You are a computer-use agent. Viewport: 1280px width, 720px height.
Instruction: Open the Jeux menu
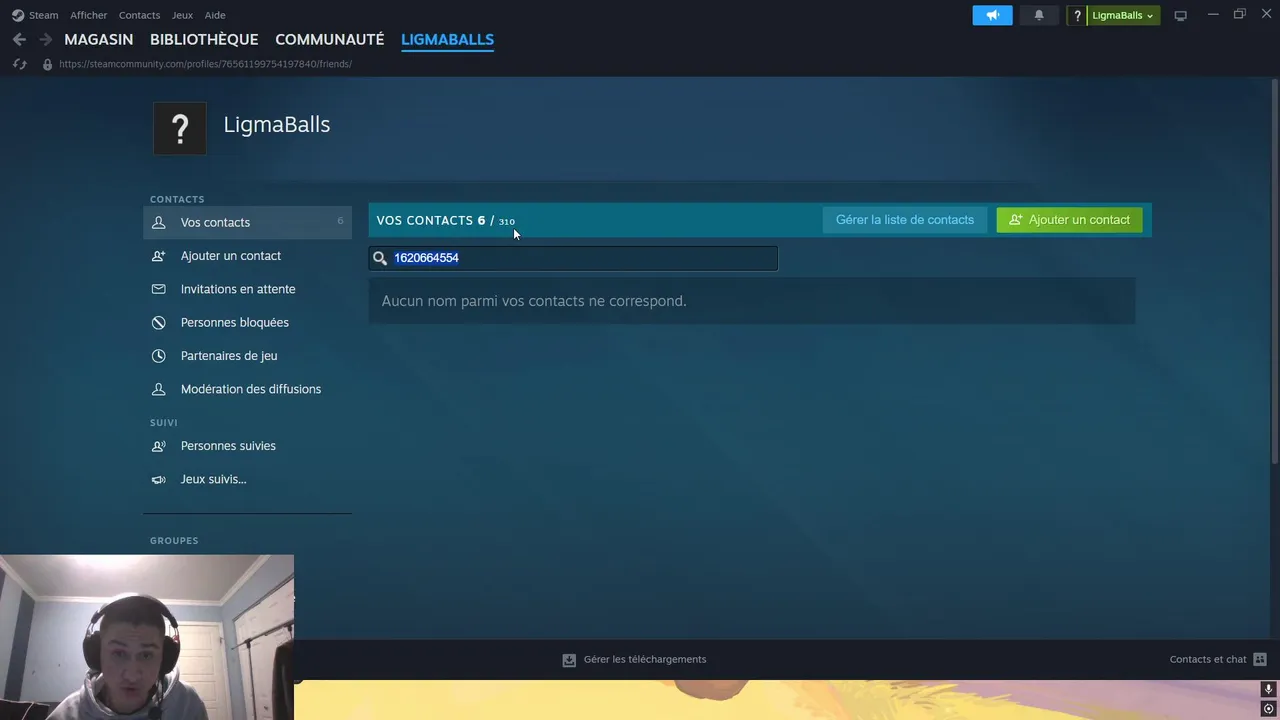point(182,15)
